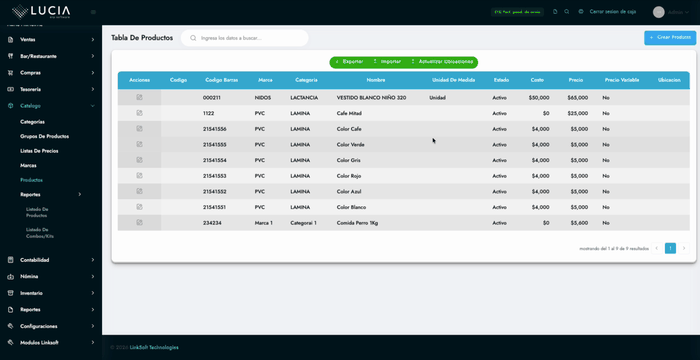Click the Exportar button

point(349,62)
